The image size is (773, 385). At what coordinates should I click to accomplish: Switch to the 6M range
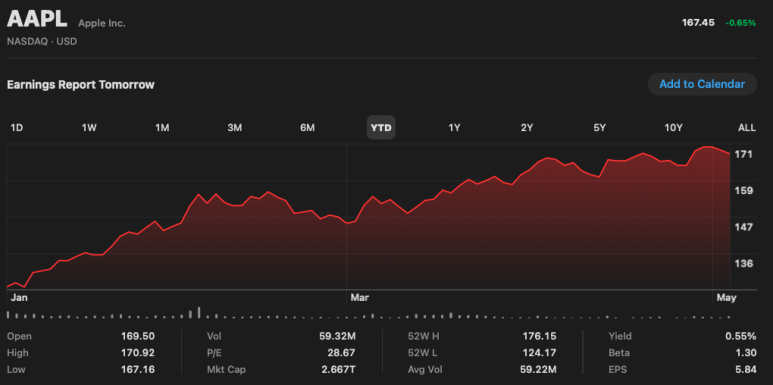tap(307, 128)
